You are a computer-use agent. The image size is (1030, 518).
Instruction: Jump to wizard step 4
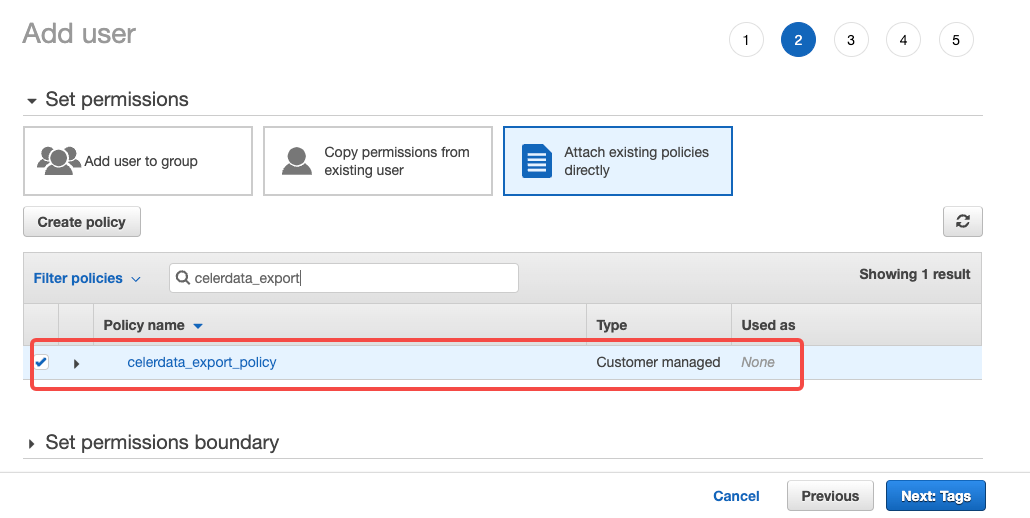tap(903, 40)
